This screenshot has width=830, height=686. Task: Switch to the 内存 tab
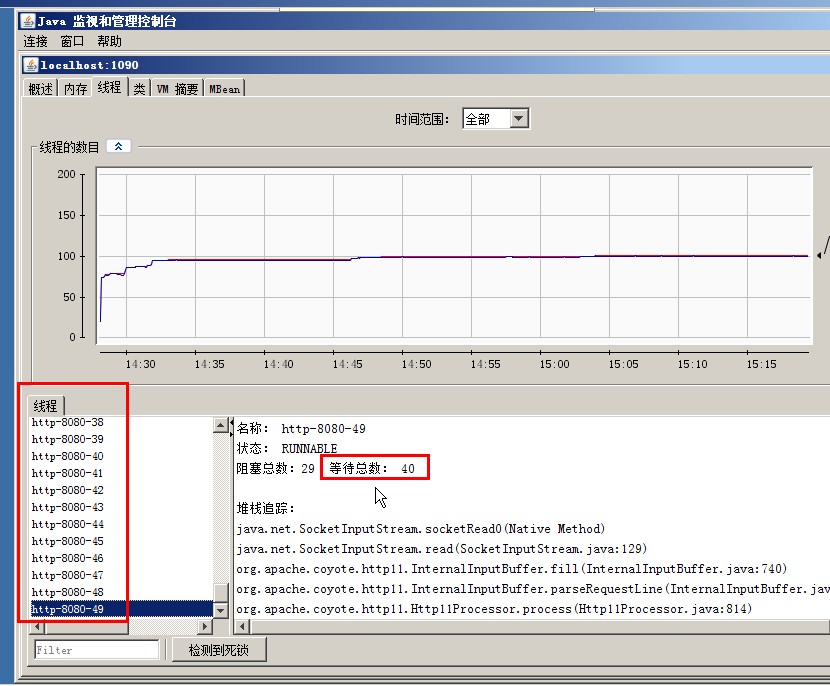pos(75,88)
